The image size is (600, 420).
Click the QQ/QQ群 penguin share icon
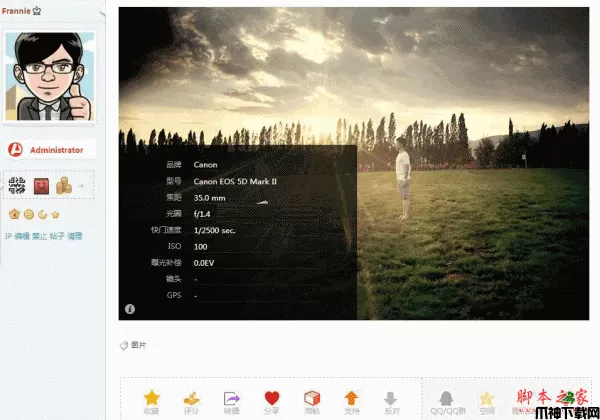point(446,398)
